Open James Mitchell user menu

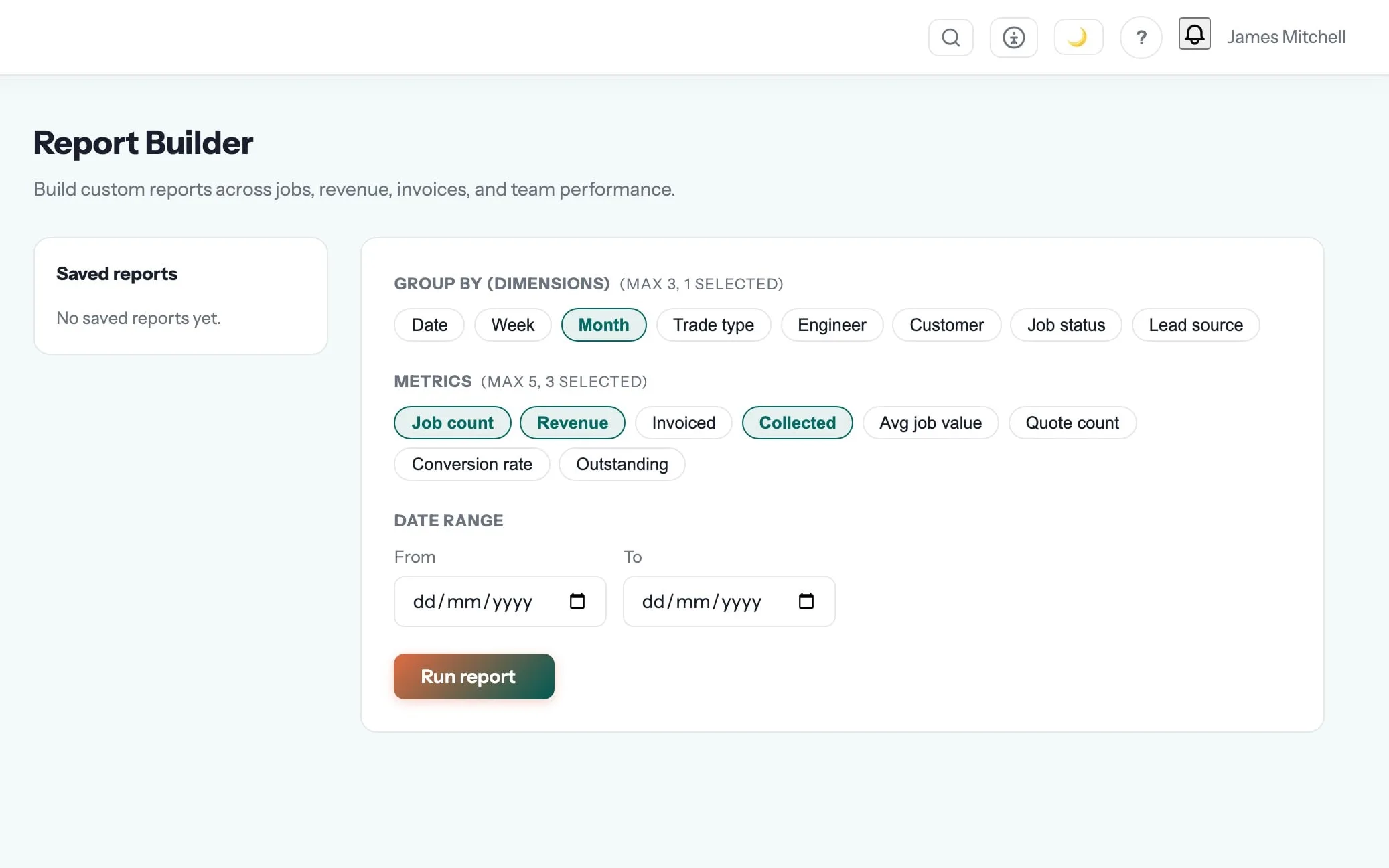[x=1286, y=37]
